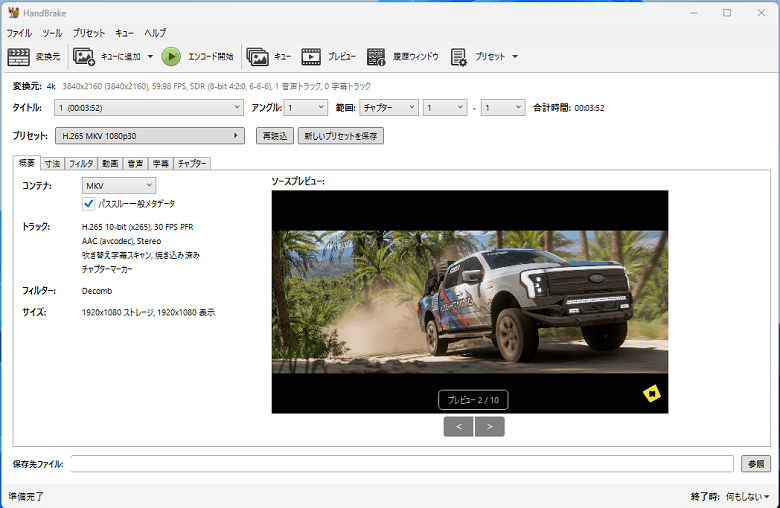Open the キュー menu in the menu bar
Image resolution: width=780 pixels, height=508 pixels.
click(124, 33)
